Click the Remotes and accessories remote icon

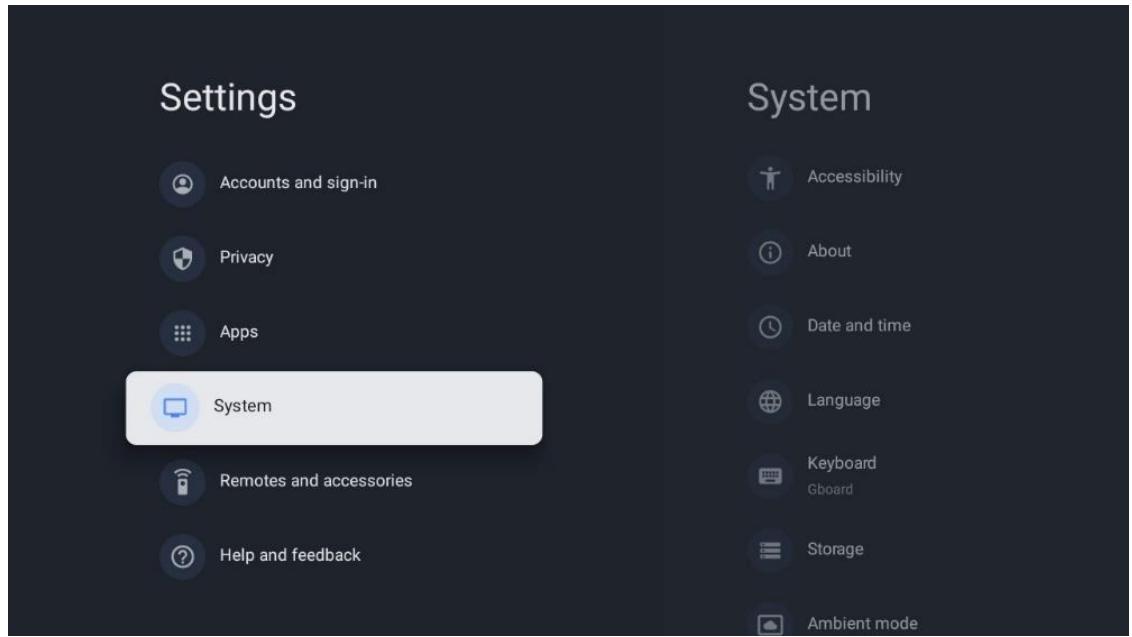183,482
